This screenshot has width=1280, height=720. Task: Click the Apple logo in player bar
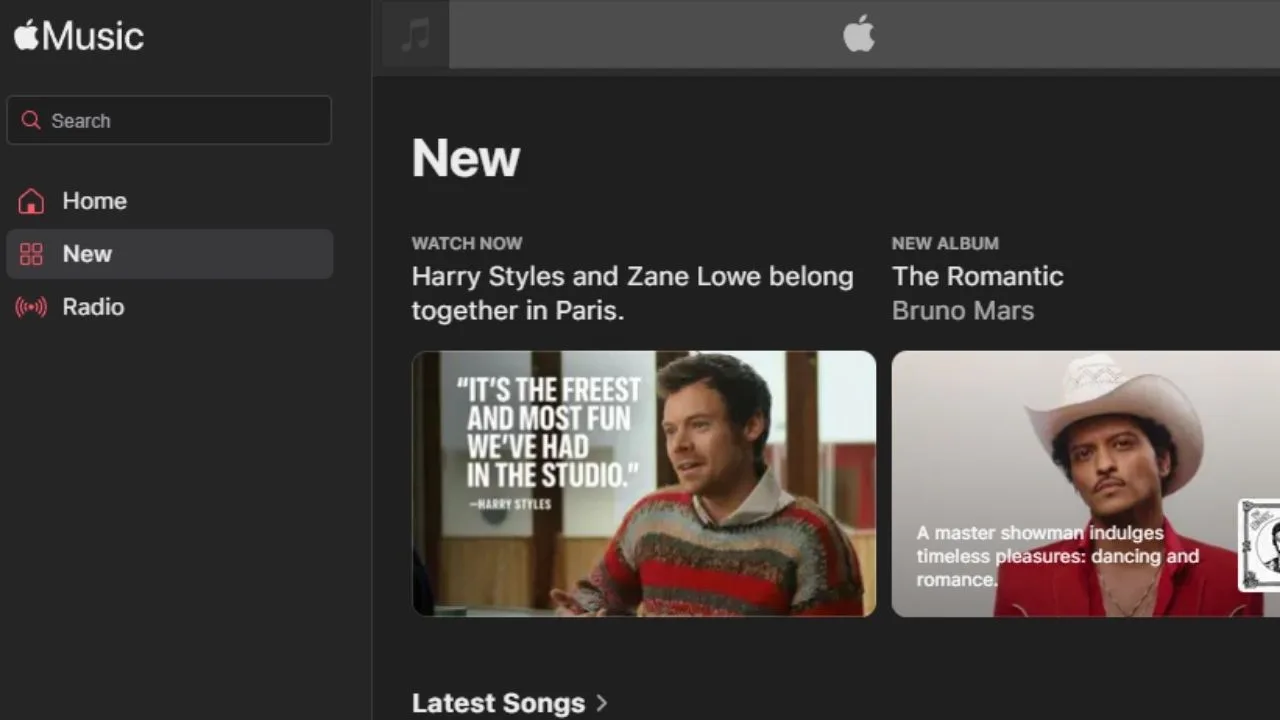[x=859, y=35]
